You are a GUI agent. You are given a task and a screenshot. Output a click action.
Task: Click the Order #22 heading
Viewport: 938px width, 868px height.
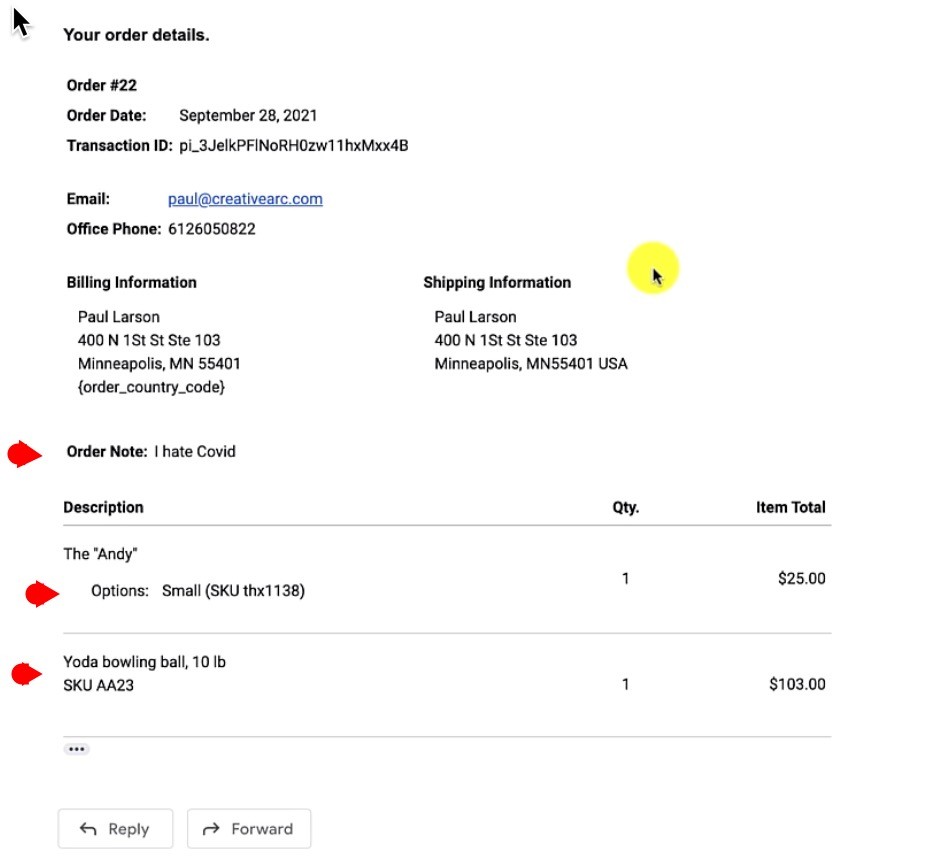[101, 85]
